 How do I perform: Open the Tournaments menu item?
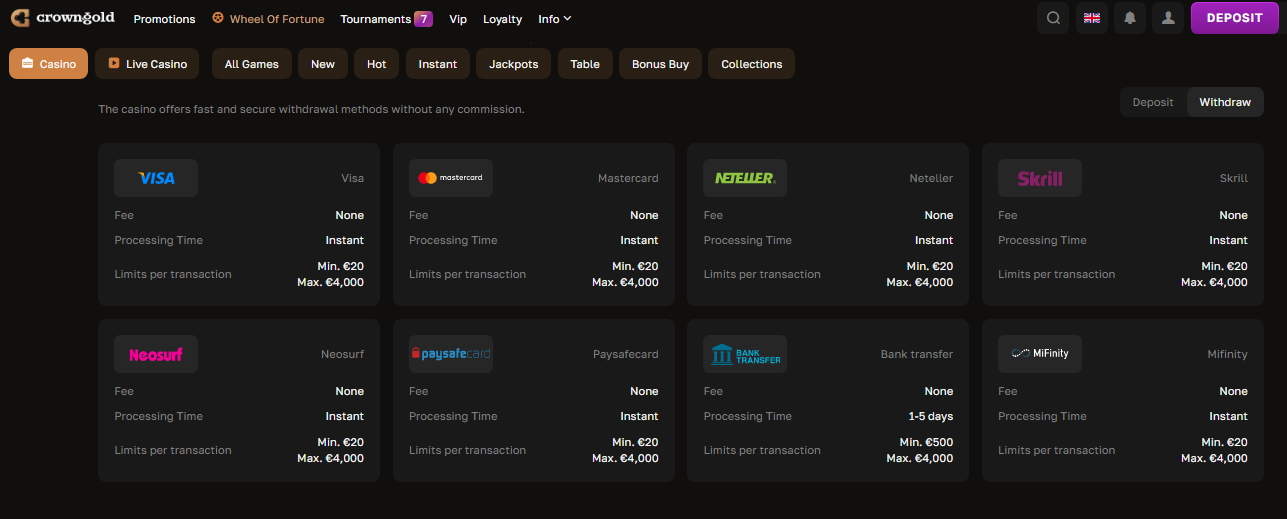(385, 19)
